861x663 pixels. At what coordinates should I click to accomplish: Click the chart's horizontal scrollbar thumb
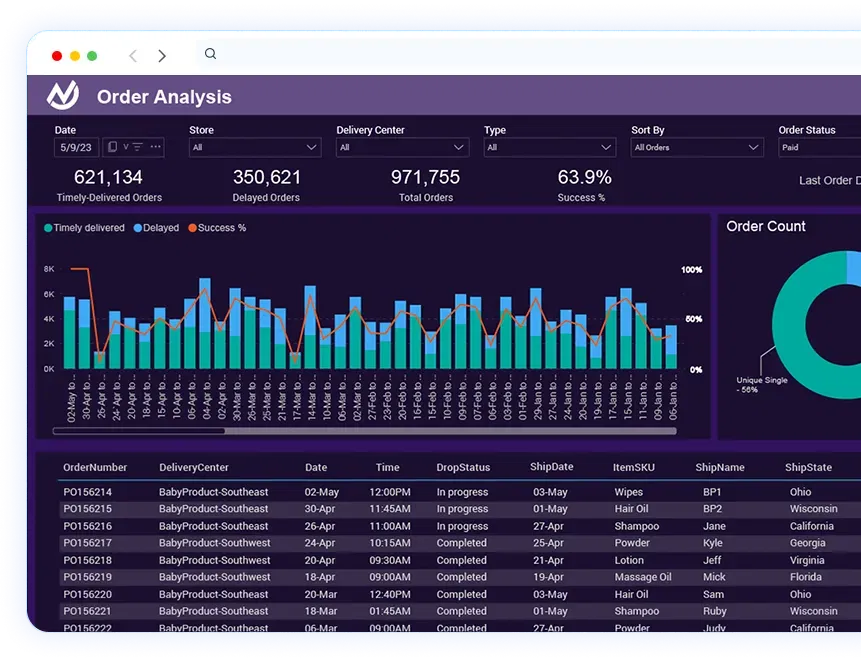[x=139, y=431]
